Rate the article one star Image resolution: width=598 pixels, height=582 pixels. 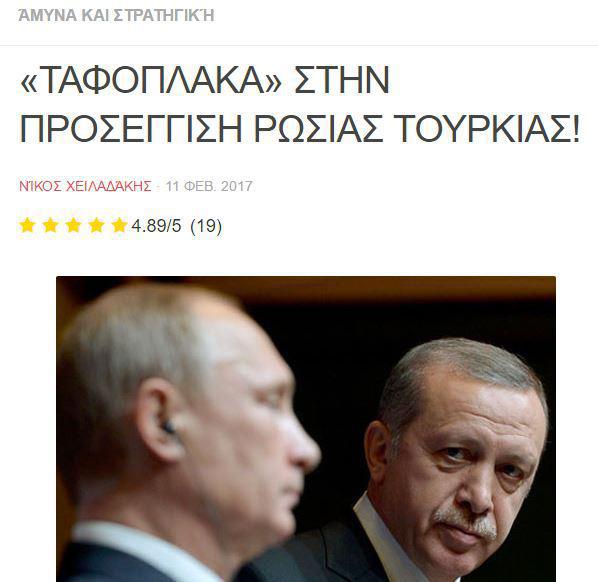point(27,225)
